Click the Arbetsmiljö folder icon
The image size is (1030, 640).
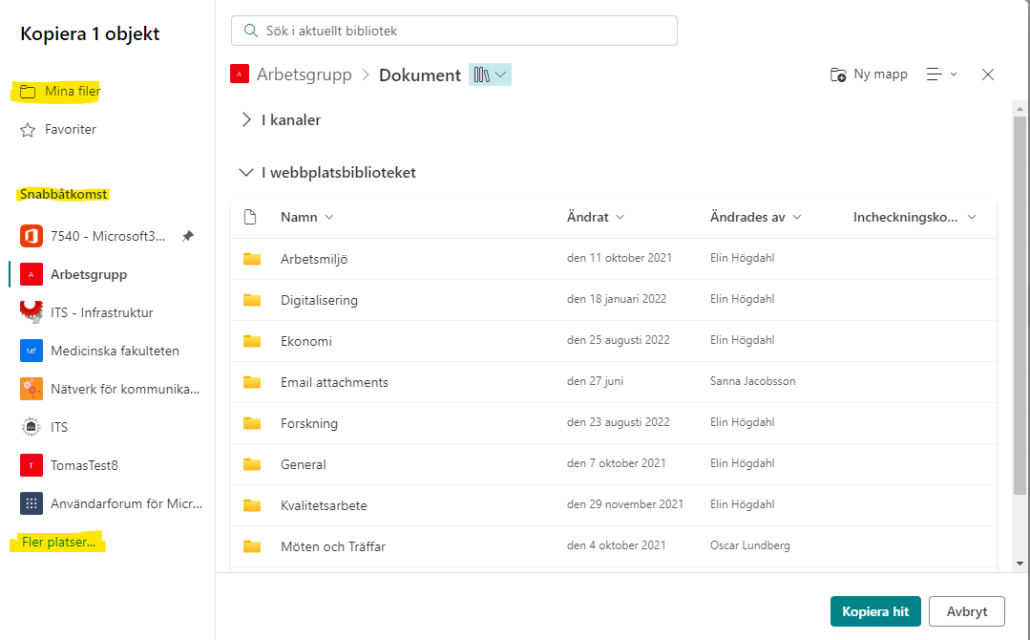[x=252, y=258]
